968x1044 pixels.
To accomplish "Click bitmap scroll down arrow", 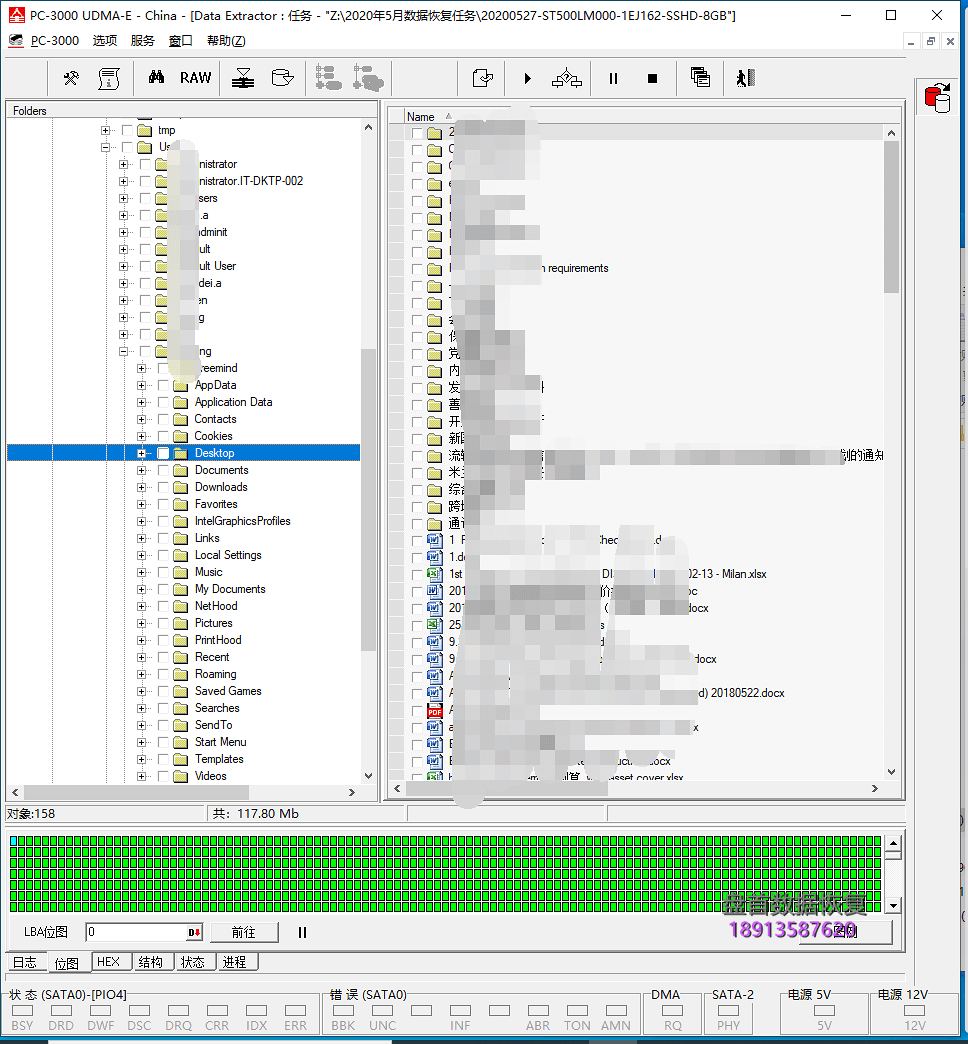I will (x=893, y=906).
